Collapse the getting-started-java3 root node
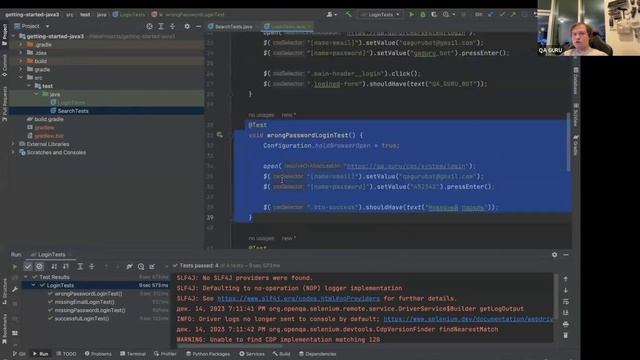The width and height of the screenshot is (640, 360). [13, 36]
